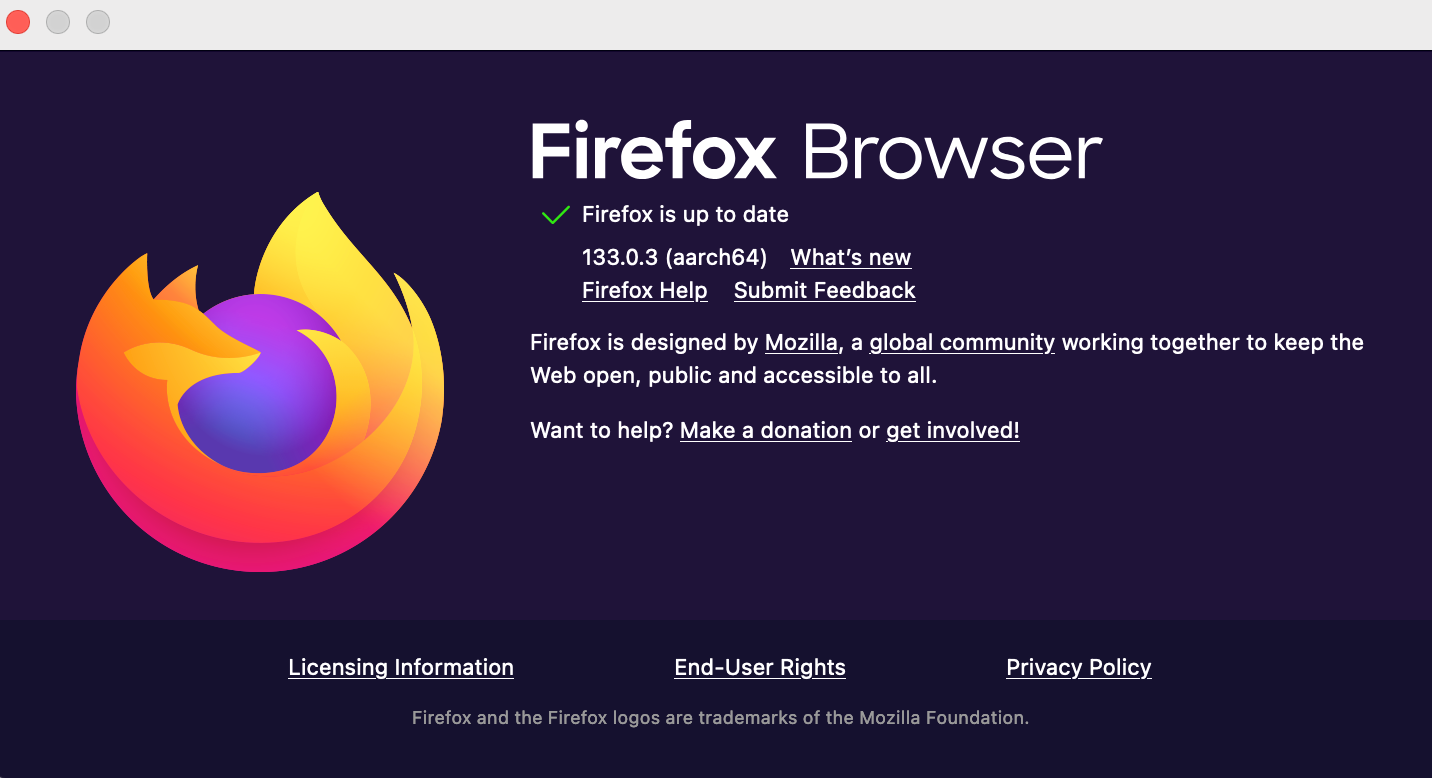Click the Mozilla Foundation trademark notice
This screenshot has height=778, width=1432.
click(720, 718)
